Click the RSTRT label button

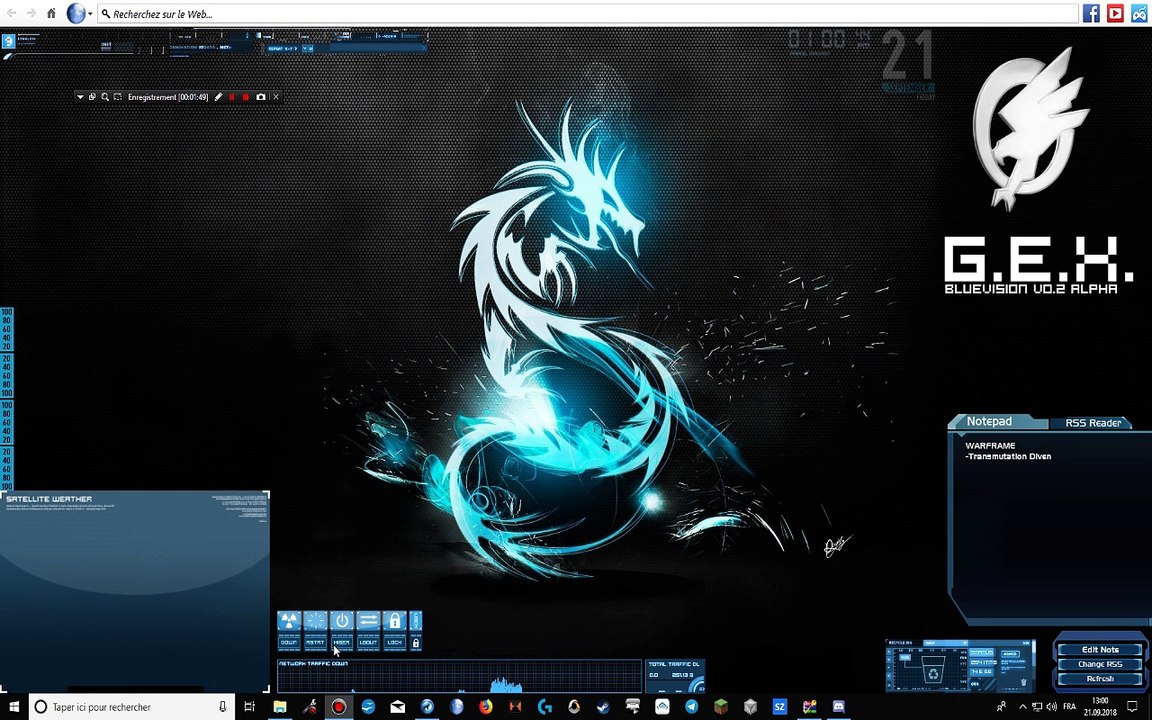(315, 642)
